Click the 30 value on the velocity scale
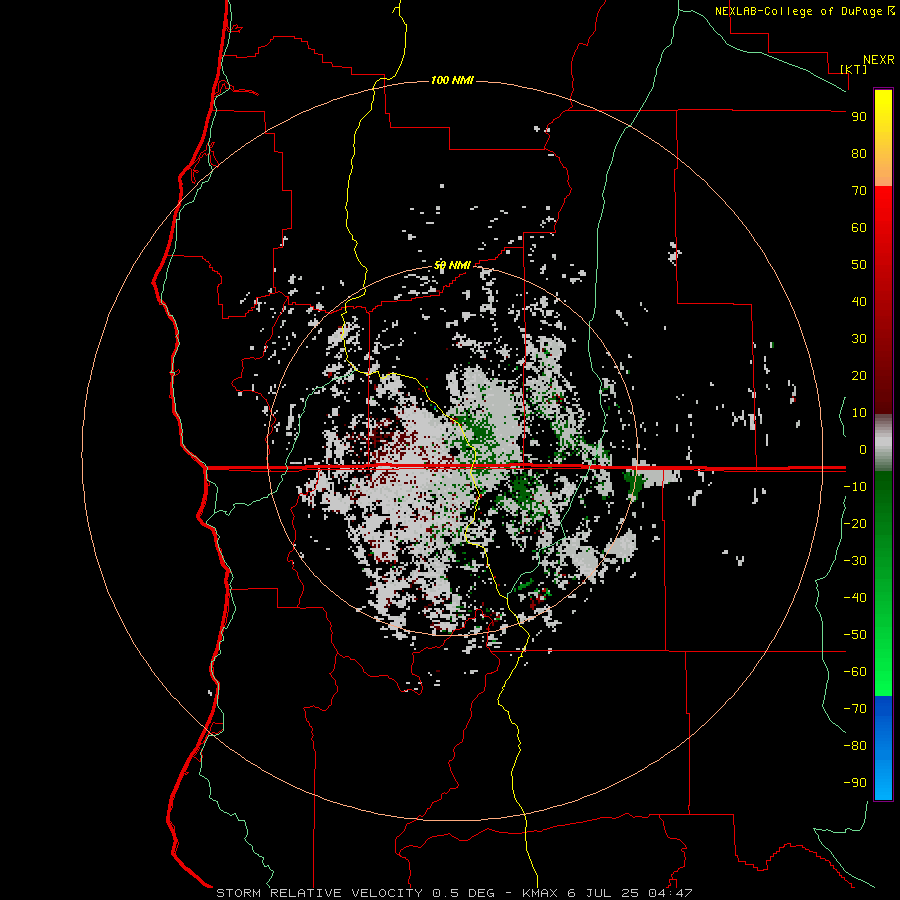Screen dimensions: 900x900 pos(859,339)
